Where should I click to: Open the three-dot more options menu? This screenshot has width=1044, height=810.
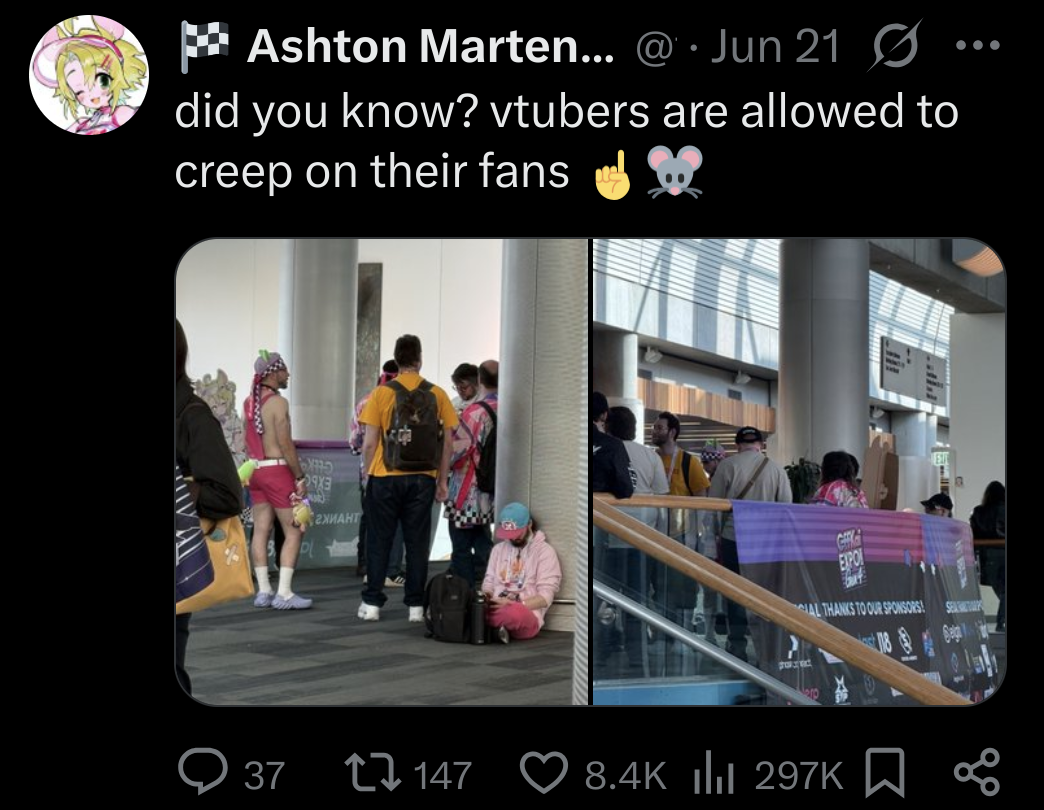(x=977, y=45)
